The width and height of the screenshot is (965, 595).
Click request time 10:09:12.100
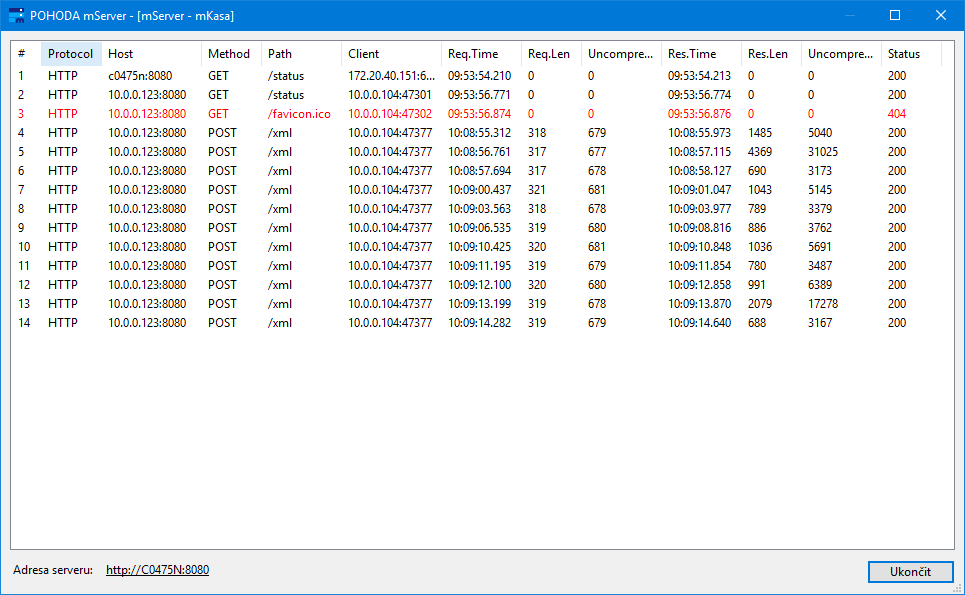tap(479, 285)
